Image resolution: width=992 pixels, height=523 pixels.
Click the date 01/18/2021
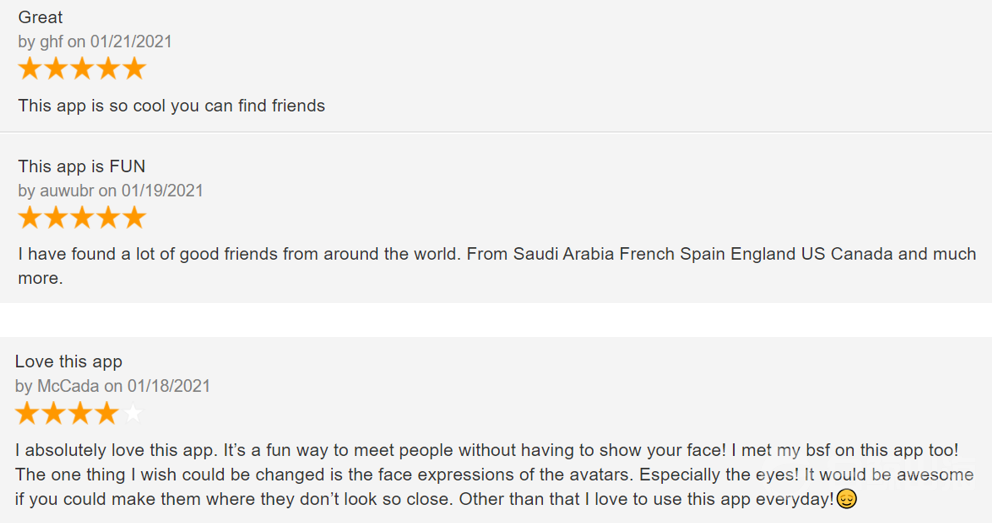169,386
